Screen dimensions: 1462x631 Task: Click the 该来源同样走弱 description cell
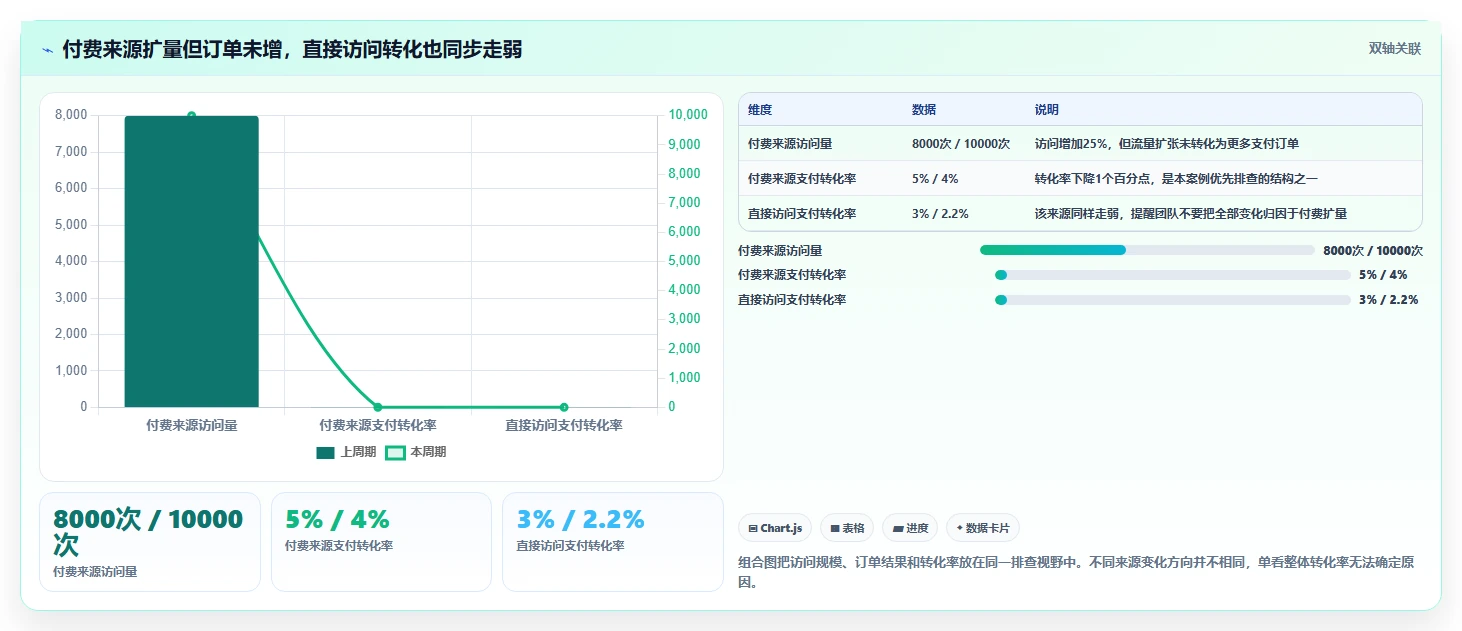(x=1191, y=214)
